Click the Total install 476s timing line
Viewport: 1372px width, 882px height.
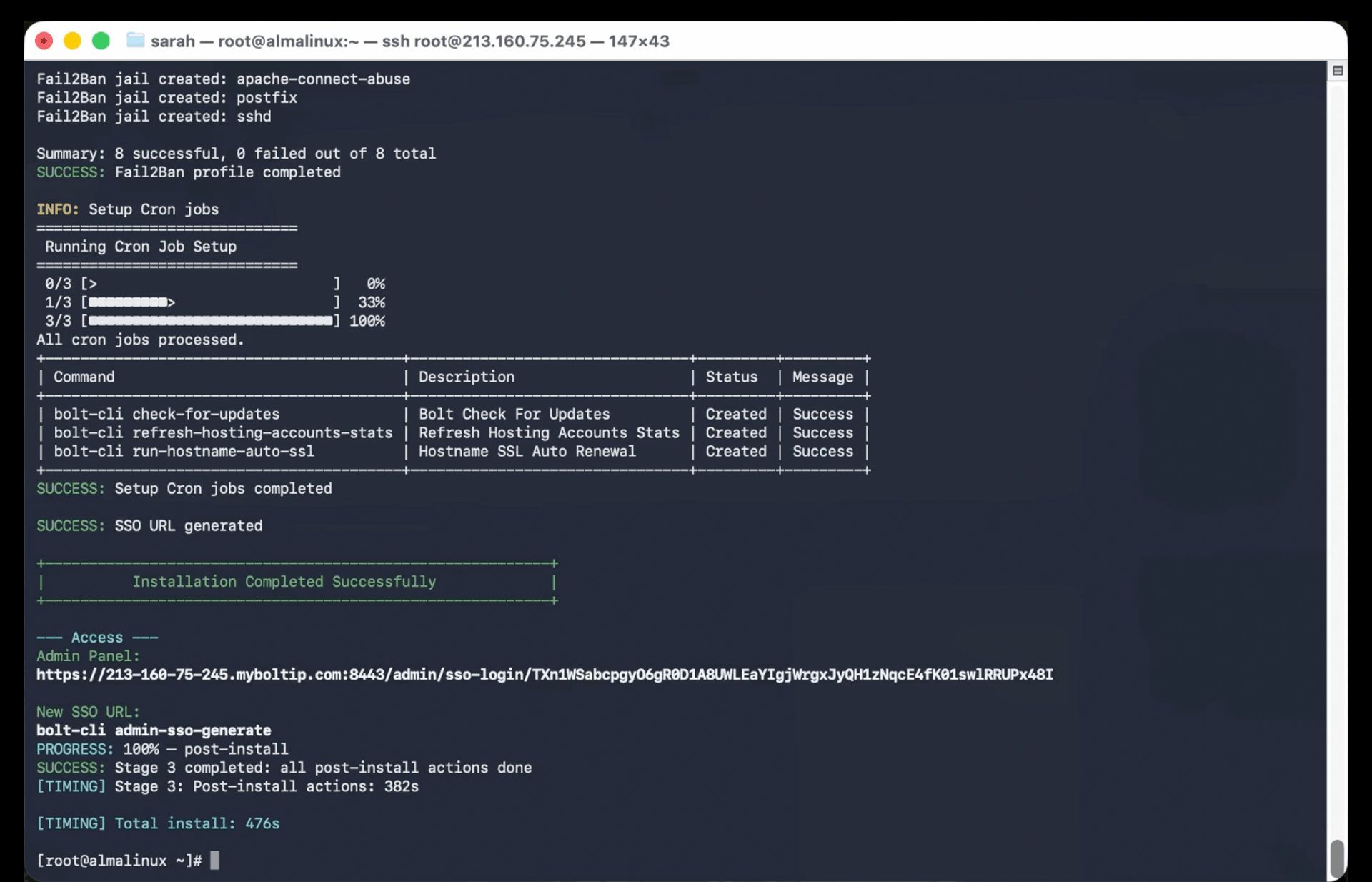tap(158, 823)
